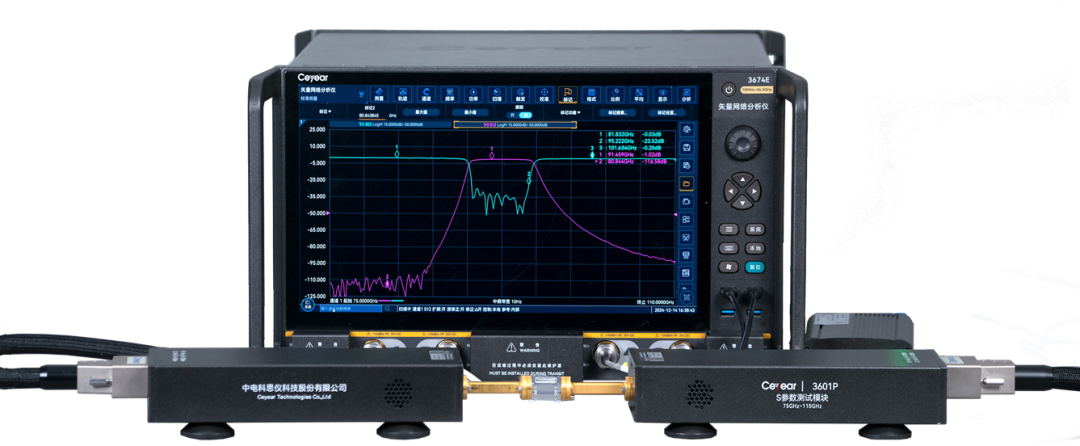The height and width of the screenshot is (446, 1080).
Task: Open the 标记功能 (Marker Function) dropdown
Action: 570,113
